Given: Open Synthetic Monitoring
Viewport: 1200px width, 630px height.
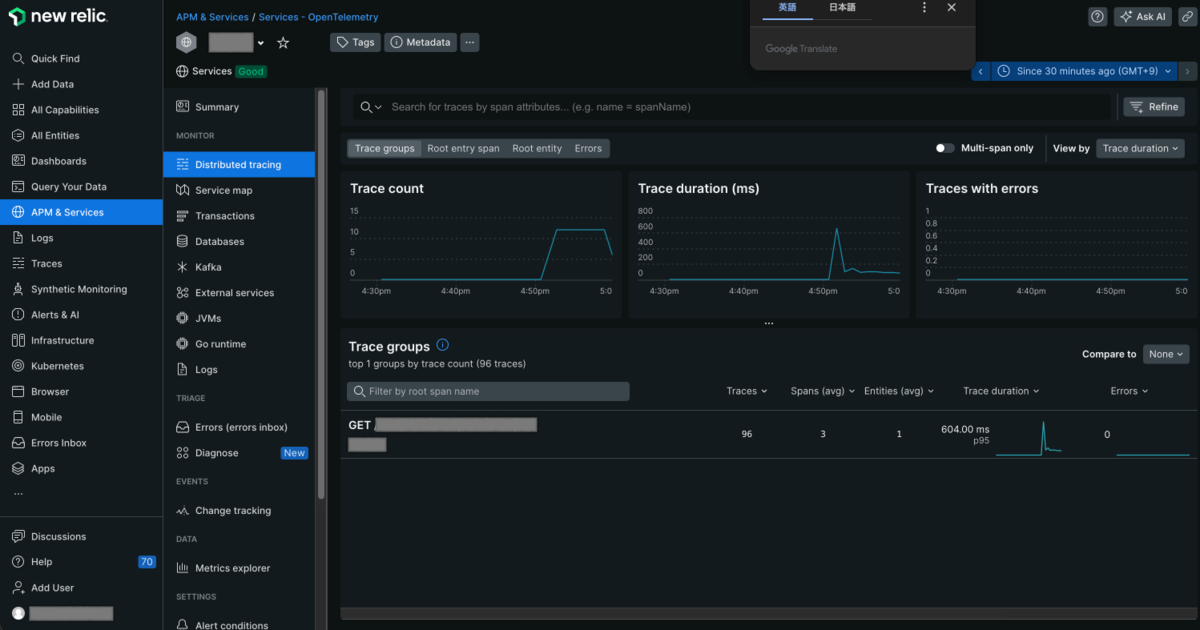Looking at the screenshot, I should tap(78, 289).
